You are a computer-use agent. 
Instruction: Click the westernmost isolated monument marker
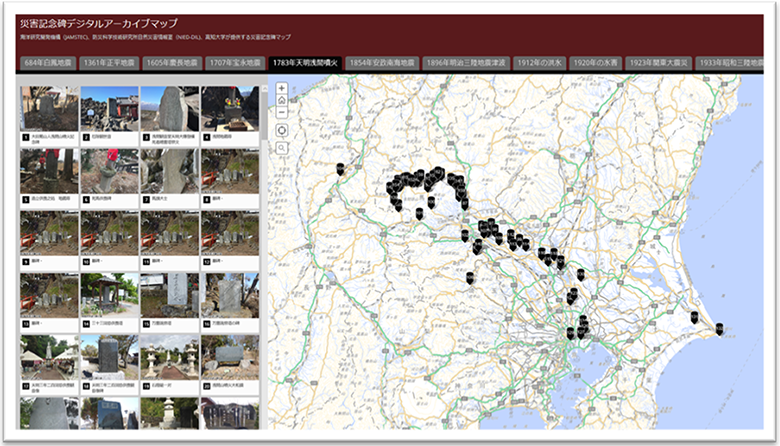(340, 169)
